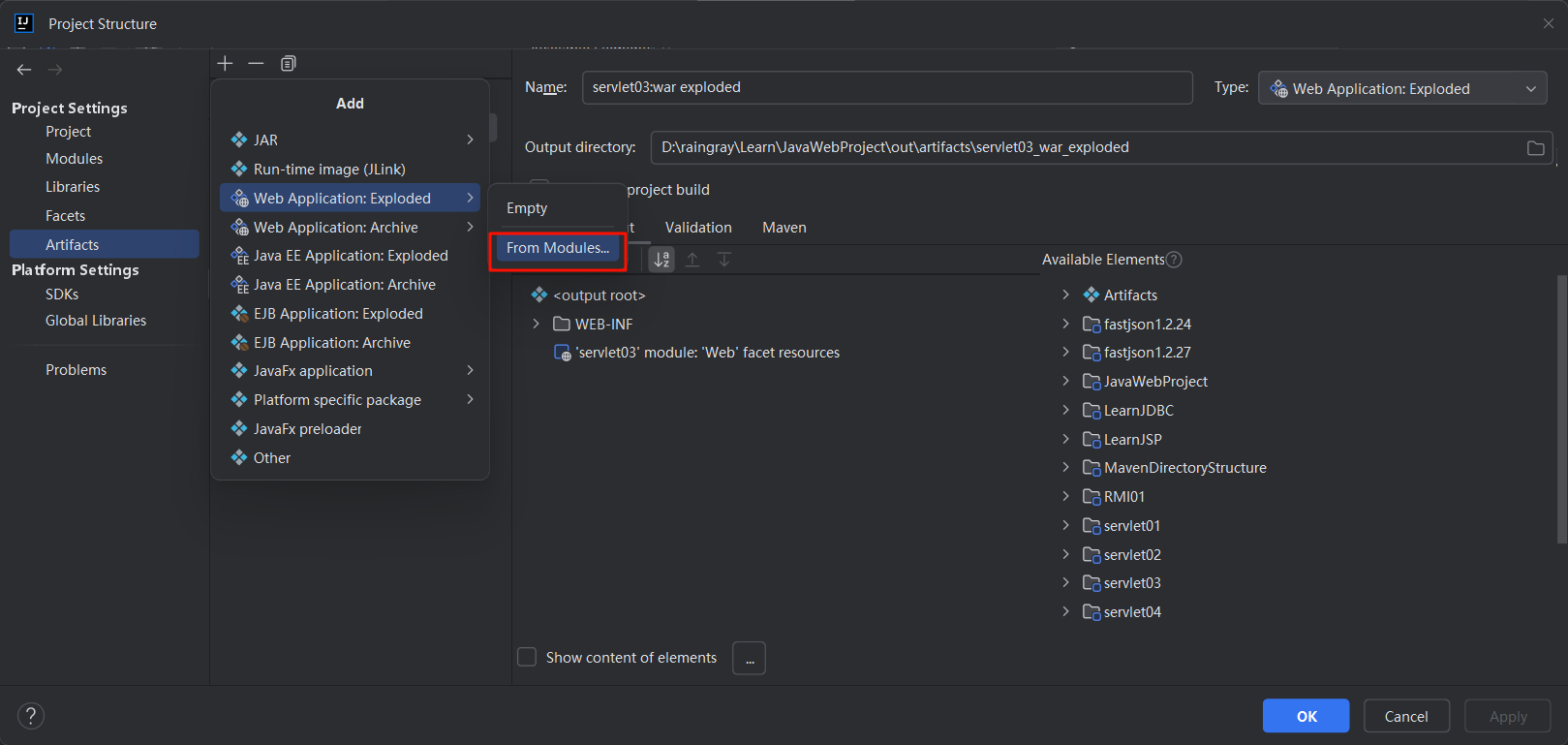Select Web Application: Exploded in Add menu

click(x=350, y=198)
